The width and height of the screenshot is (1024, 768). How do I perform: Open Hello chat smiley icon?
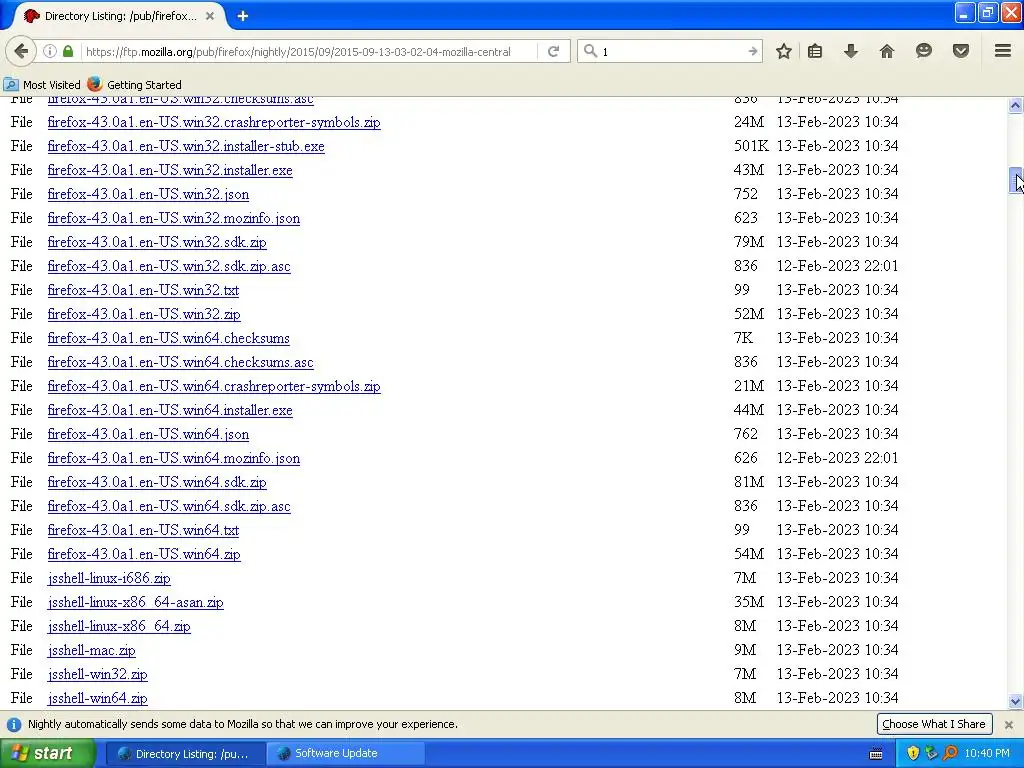923,51
